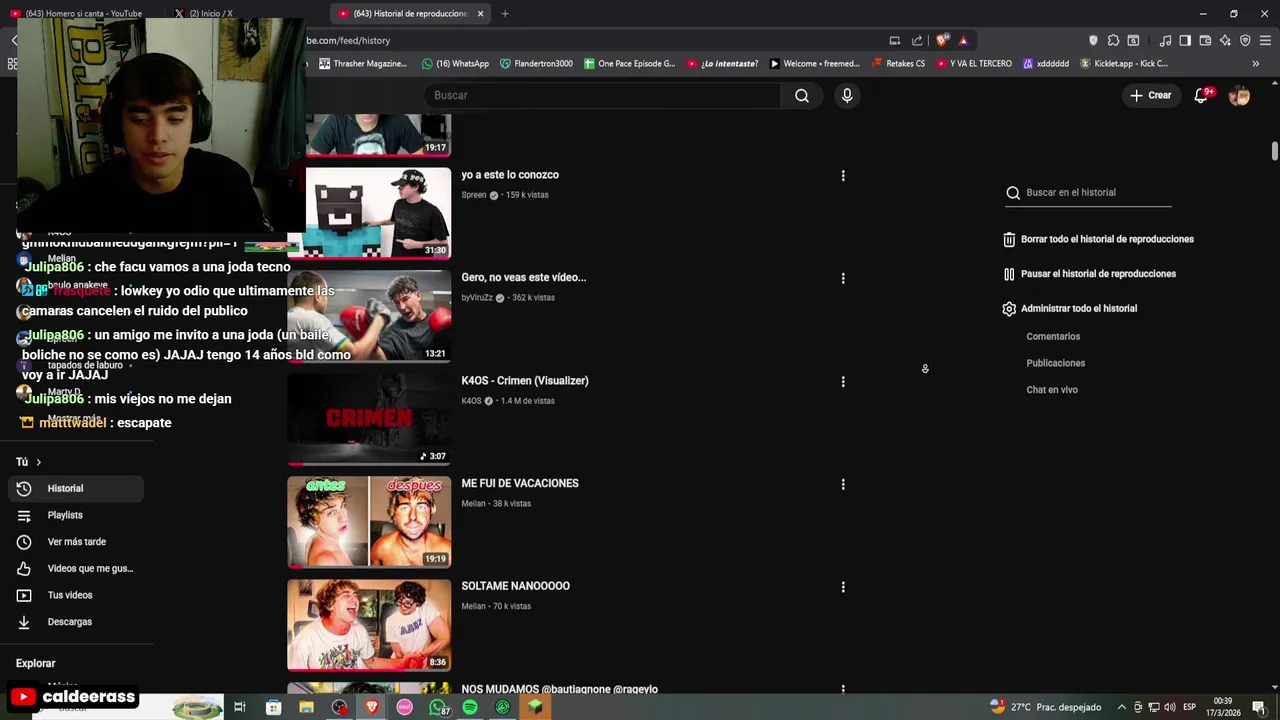This screenshot has width=1280, height=720.
Task: Open the Brave VPN shield icon
Action: click(x=1245, y=41)
